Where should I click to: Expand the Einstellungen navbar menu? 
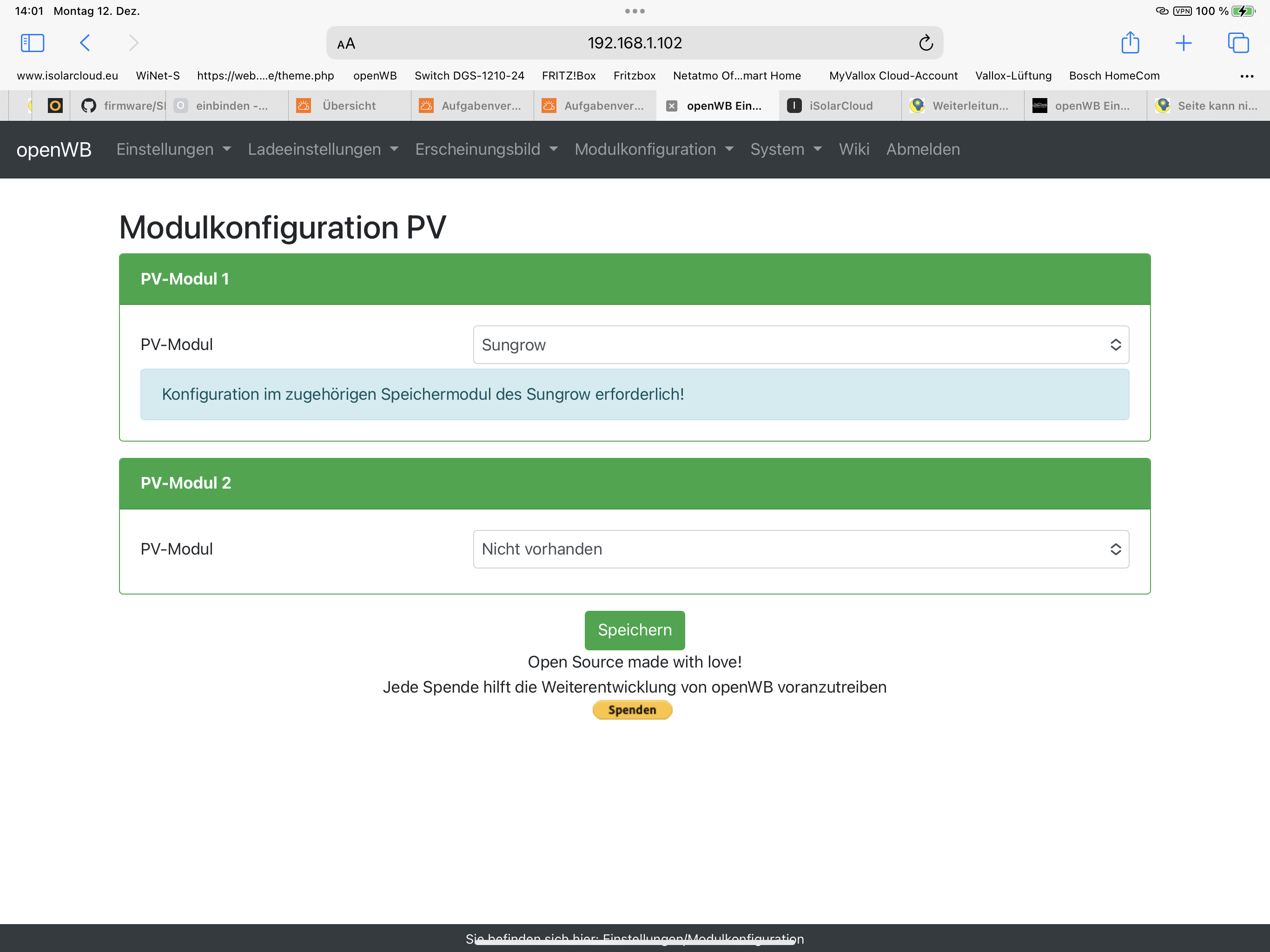tap(173, 149)
